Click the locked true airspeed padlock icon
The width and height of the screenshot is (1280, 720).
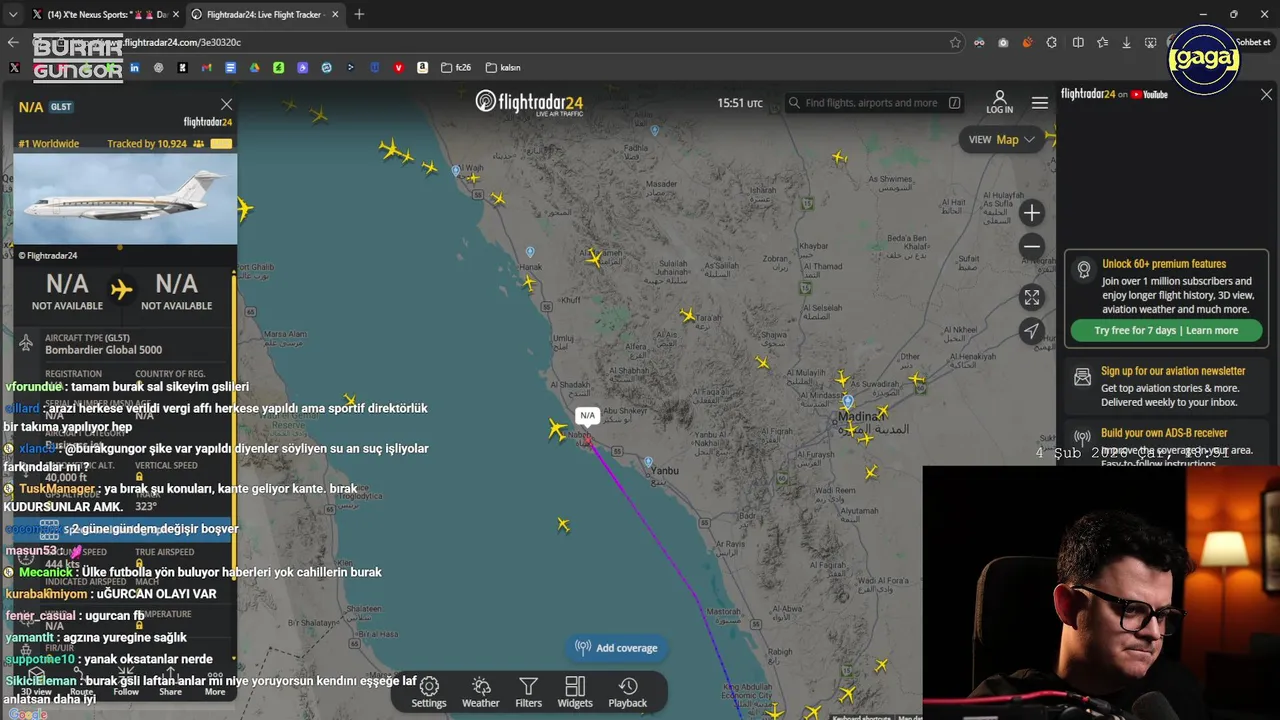pos(139,564)
